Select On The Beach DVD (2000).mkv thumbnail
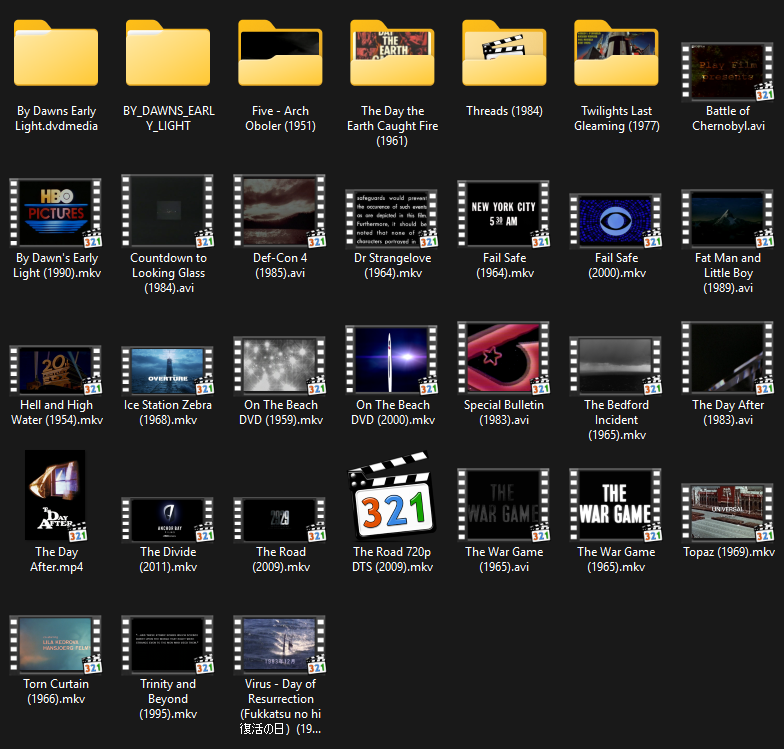The image size is (784, 749). [x=392, y=360]
